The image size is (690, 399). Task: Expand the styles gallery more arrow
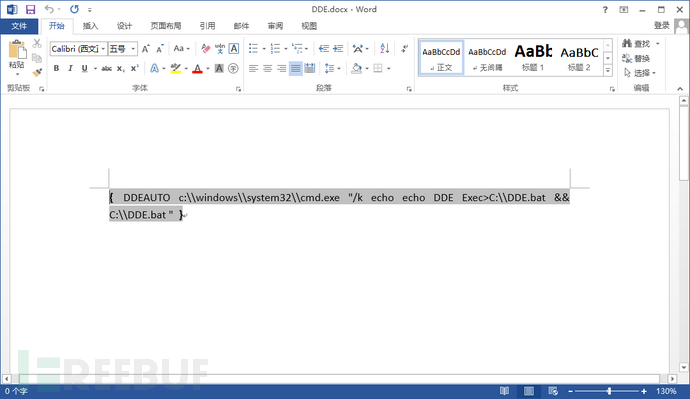[x=608, y=70]
